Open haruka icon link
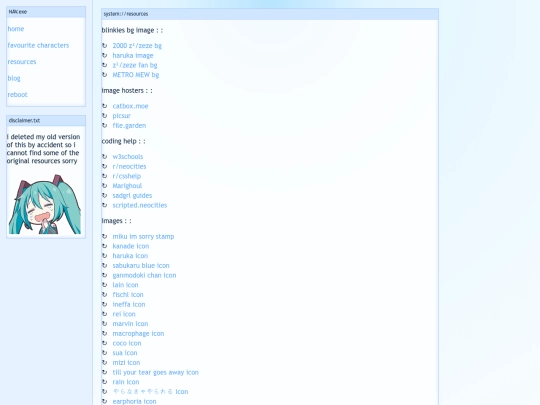The width and height of the screenshot is (540, 405). tap(130, 256)
